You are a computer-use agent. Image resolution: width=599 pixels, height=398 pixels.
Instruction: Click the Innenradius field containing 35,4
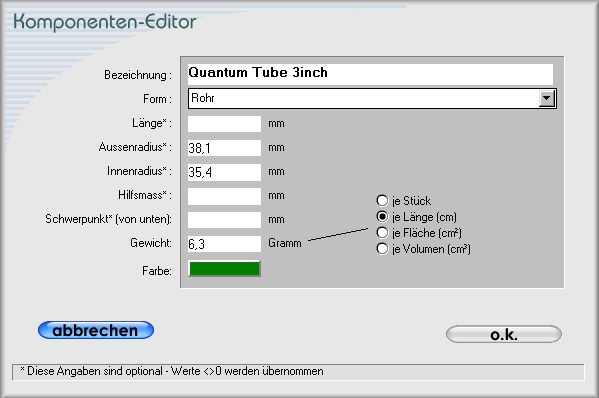[x=224, y=172]
